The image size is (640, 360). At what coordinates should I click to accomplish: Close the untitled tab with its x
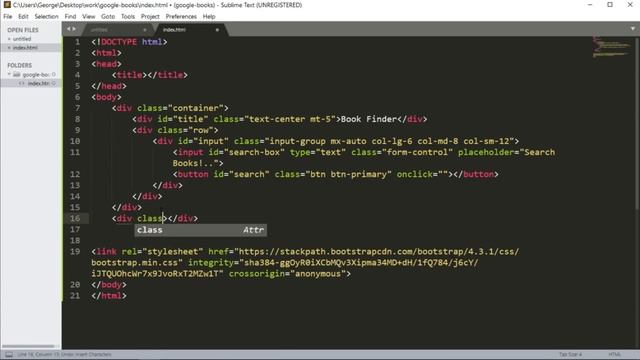(x=144, y=30)
